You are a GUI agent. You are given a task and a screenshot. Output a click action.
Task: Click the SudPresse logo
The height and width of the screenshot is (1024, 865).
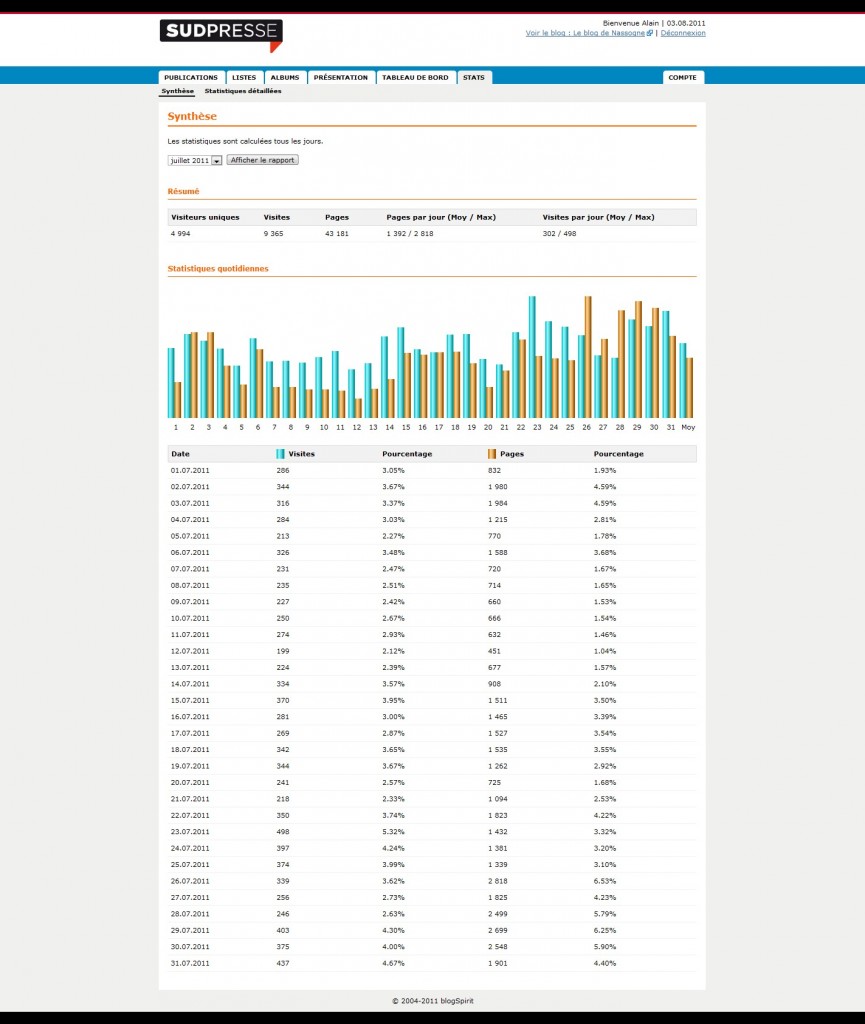click(x=221, y=35)
